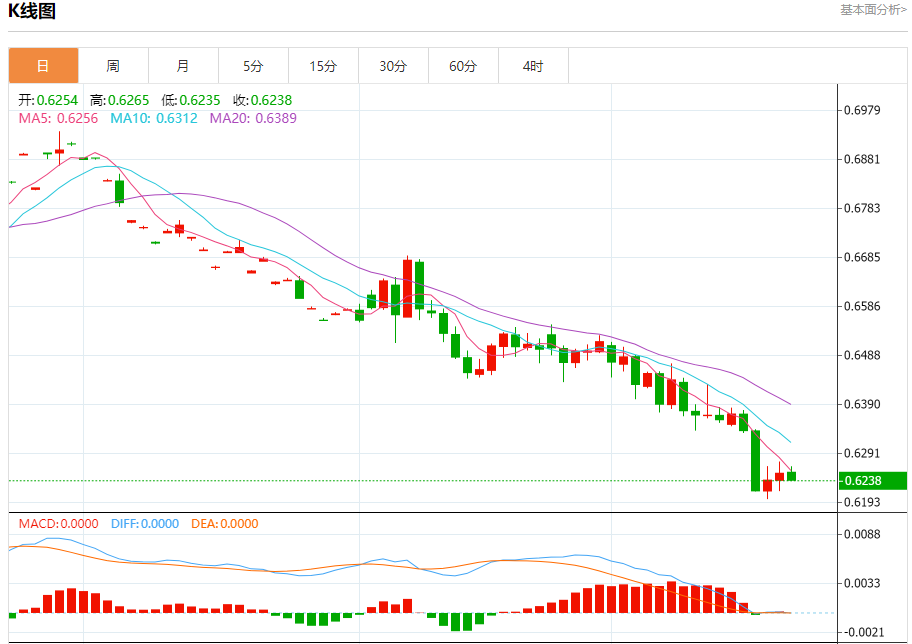Open the 30分 interval tab

coord(393,66)
